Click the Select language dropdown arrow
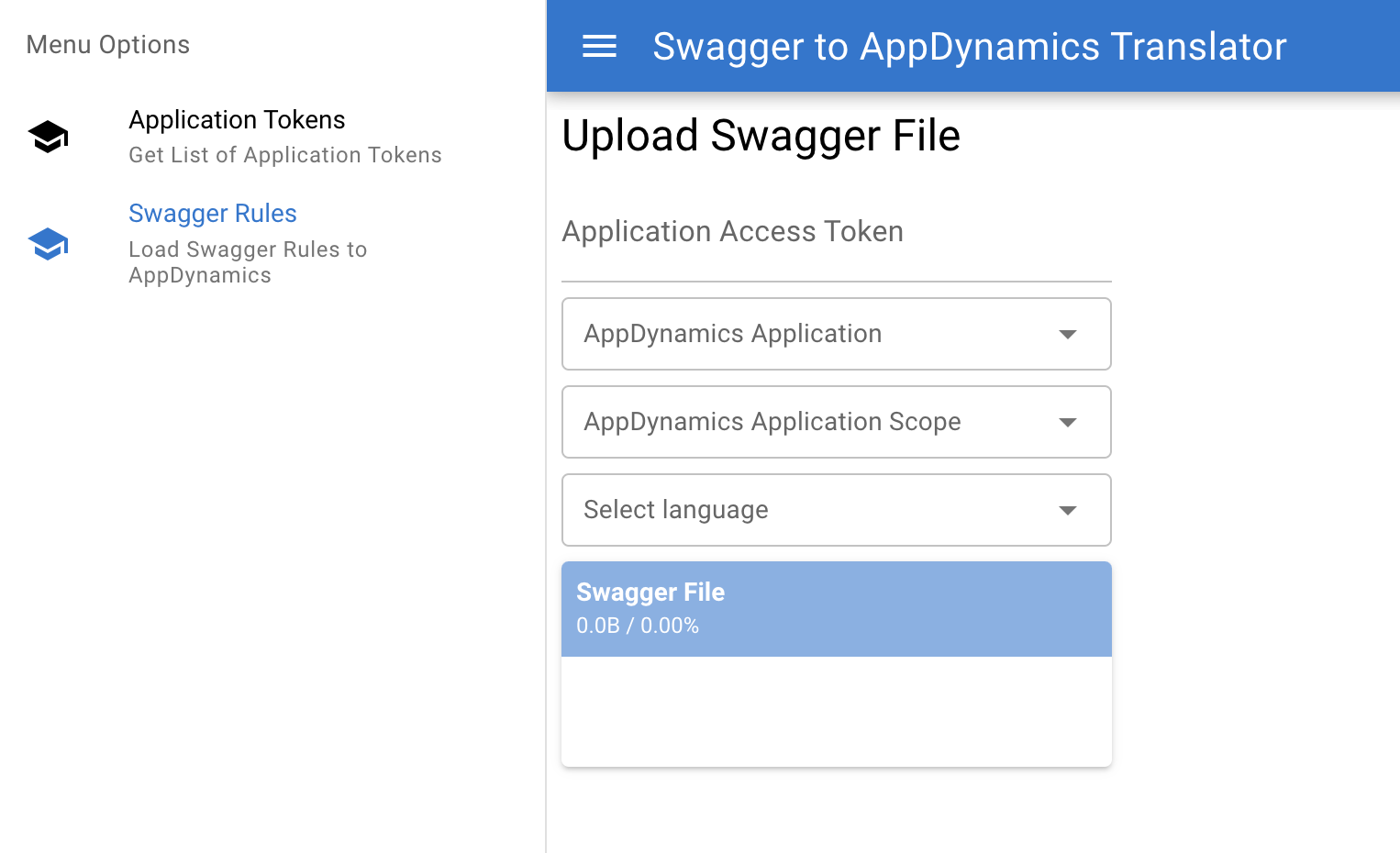Screen dimensions: 1400x853 1068,510
